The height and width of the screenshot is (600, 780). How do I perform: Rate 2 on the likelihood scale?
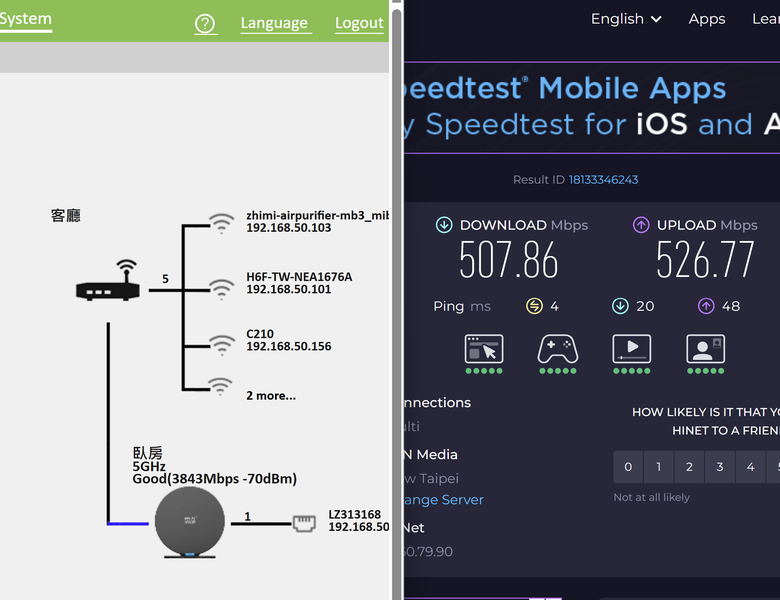[x=689, y=467]
